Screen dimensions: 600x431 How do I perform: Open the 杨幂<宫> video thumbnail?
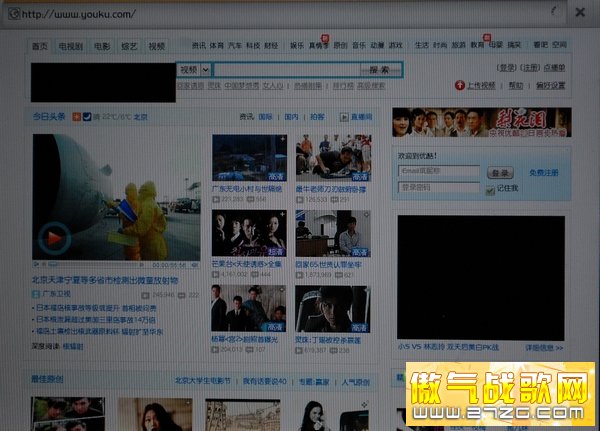(249, 308)
